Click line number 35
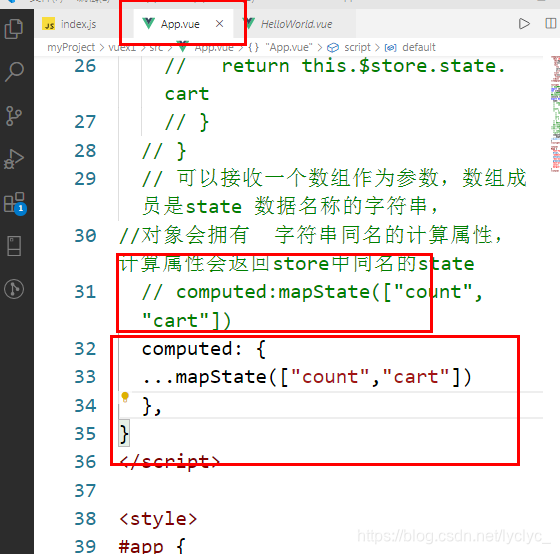The width and height of the screenshot is (560, 554). coord(85,434)
